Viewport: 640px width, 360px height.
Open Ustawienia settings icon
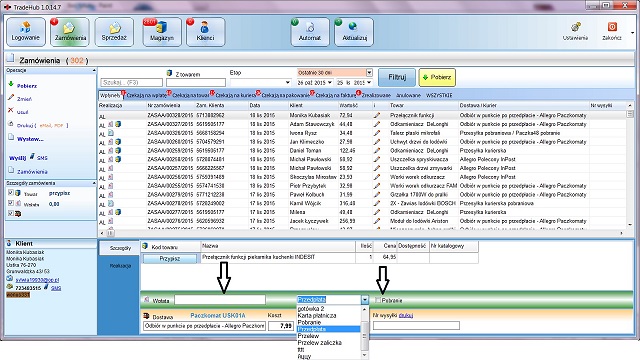576,27
